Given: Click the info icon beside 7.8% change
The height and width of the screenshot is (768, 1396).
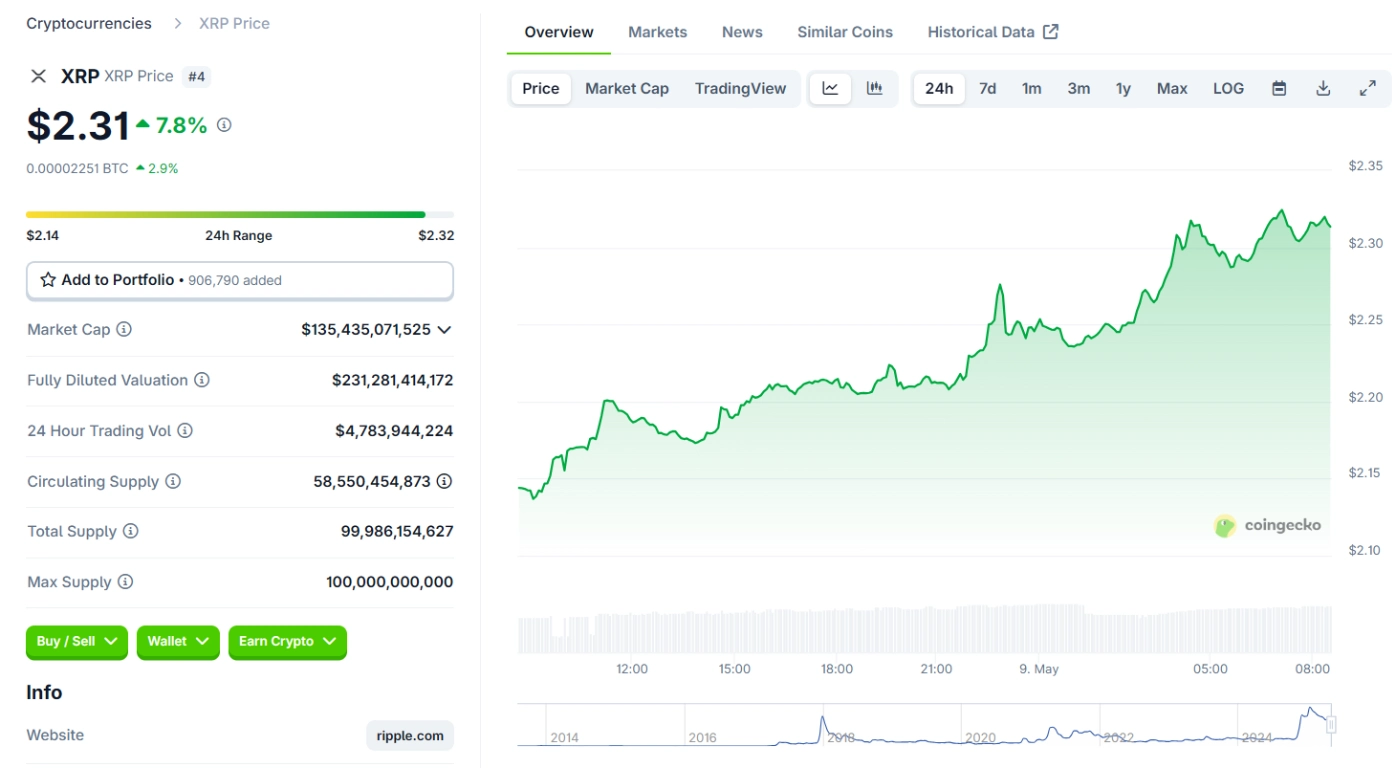Looking at the screenshot, I should click(x=224, y=125).
